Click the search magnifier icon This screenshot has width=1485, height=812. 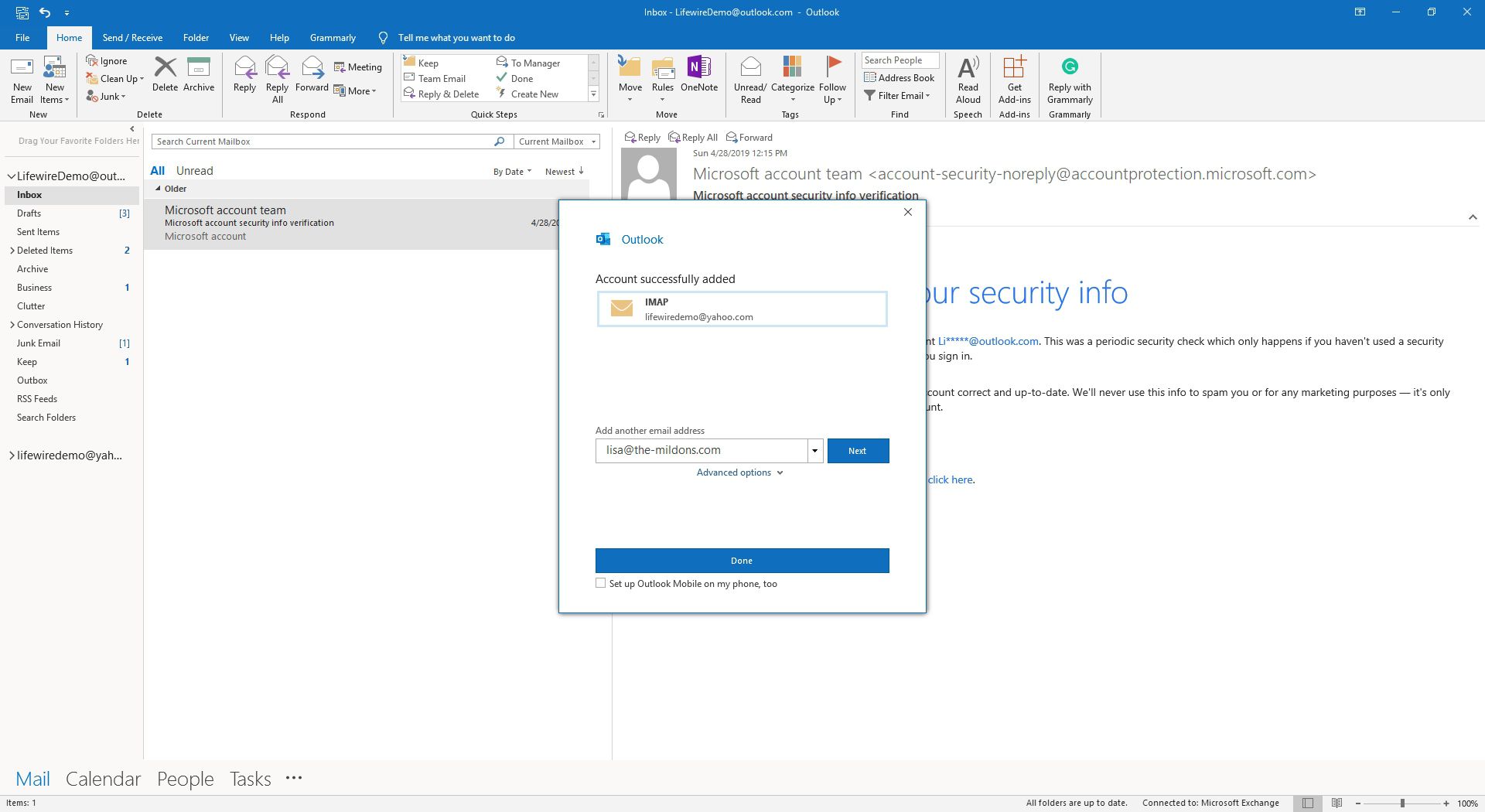pos(499,142)
